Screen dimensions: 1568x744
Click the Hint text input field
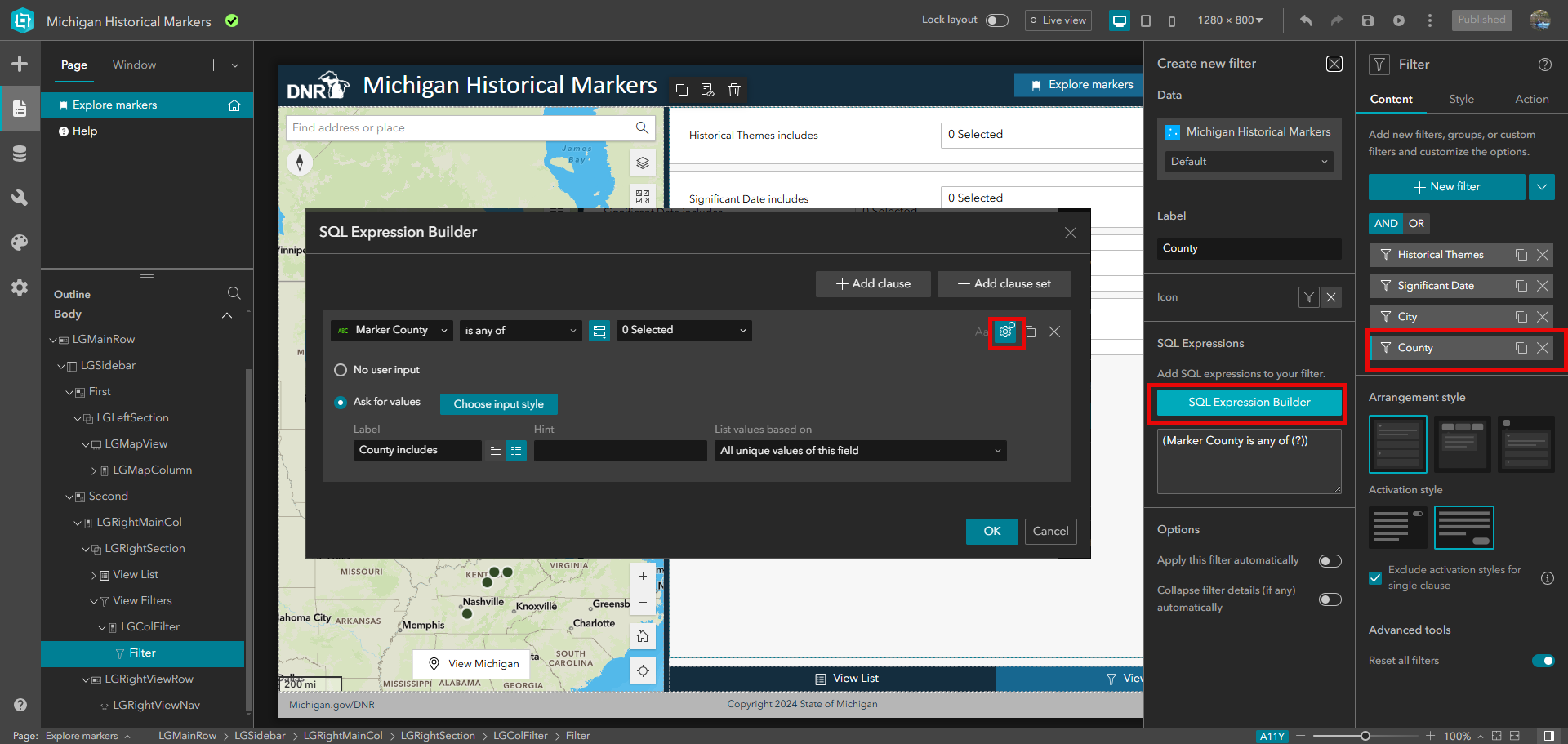[x=620, y=451]
